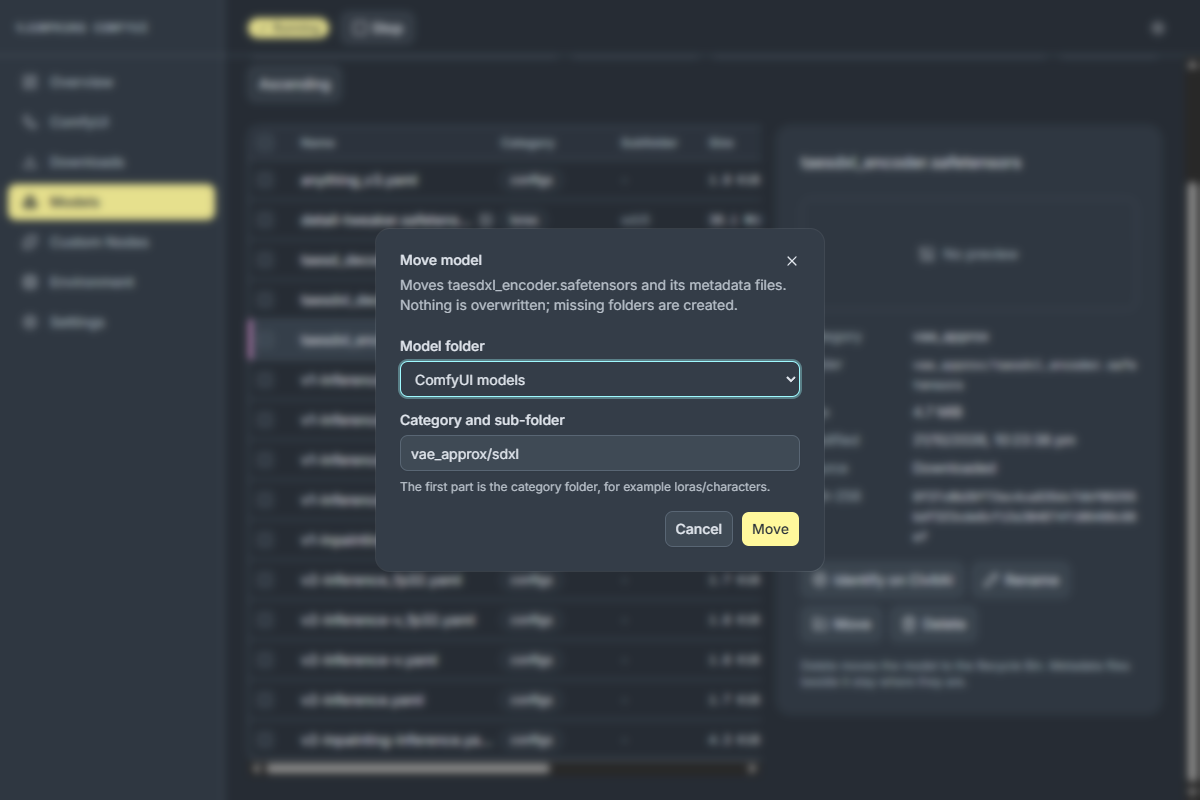Cancel the move model dialog
This screenshot has height=800, width=1200.
coord(698,529)
